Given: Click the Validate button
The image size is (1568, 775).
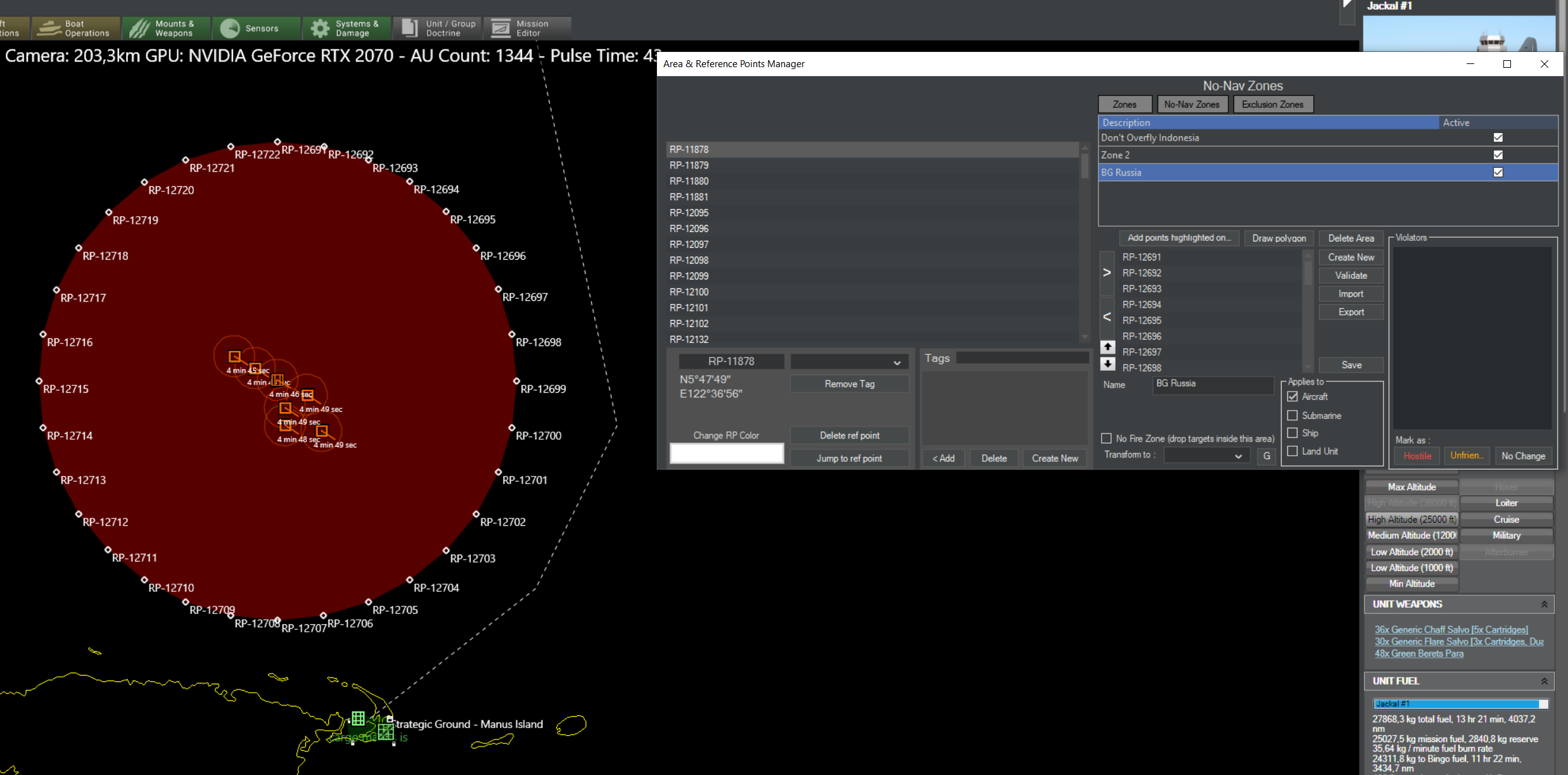Looking at the screenshot, I should pos(1351,276).
